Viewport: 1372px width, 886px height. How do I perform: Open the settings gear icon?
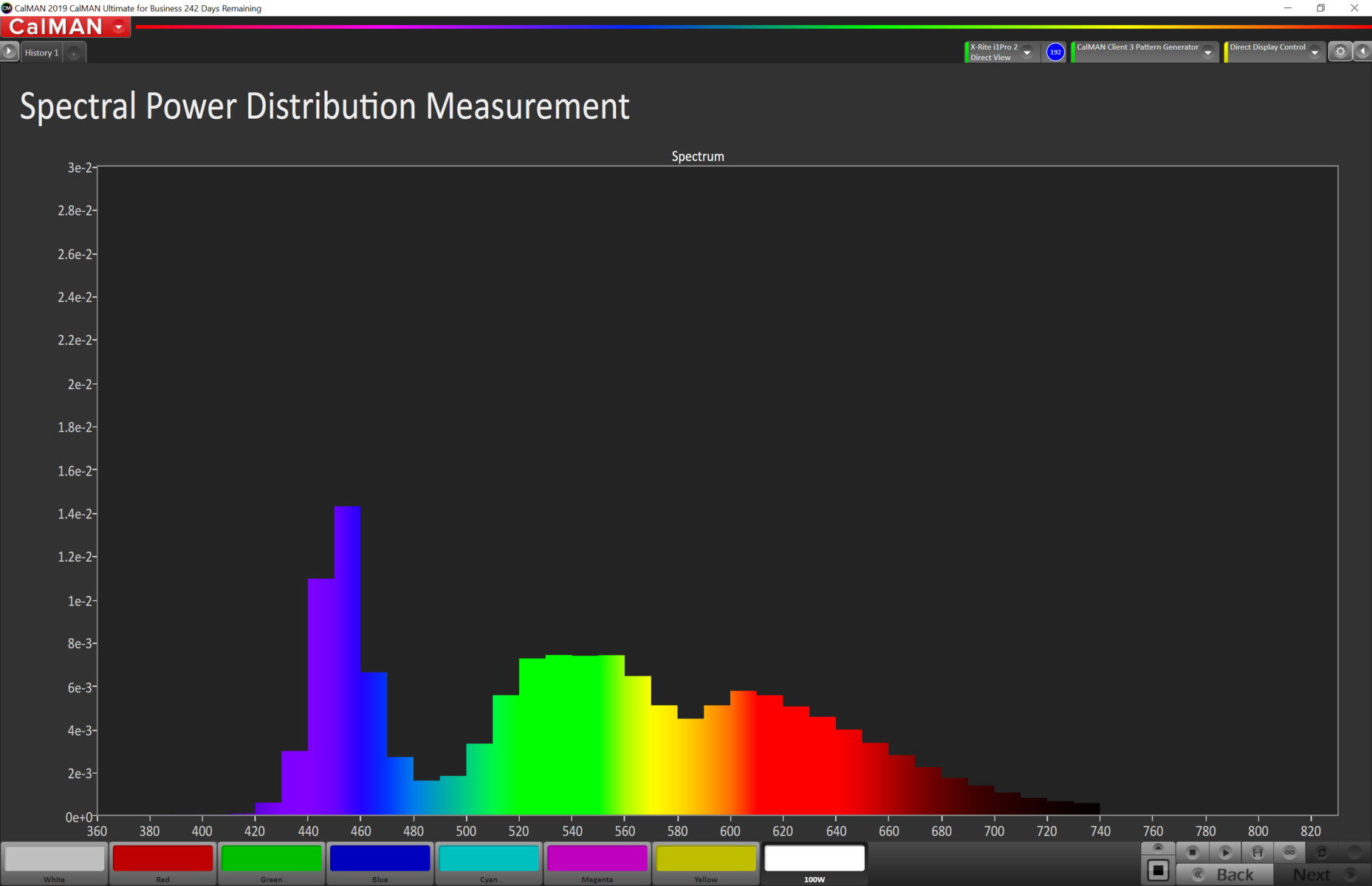click(1340, 52)
